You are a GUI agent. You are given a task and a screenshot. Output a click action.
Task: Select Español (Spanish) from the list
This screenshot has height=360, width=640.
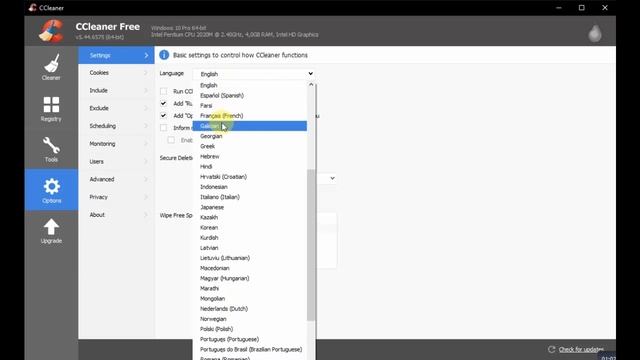[x=250, y=96]
